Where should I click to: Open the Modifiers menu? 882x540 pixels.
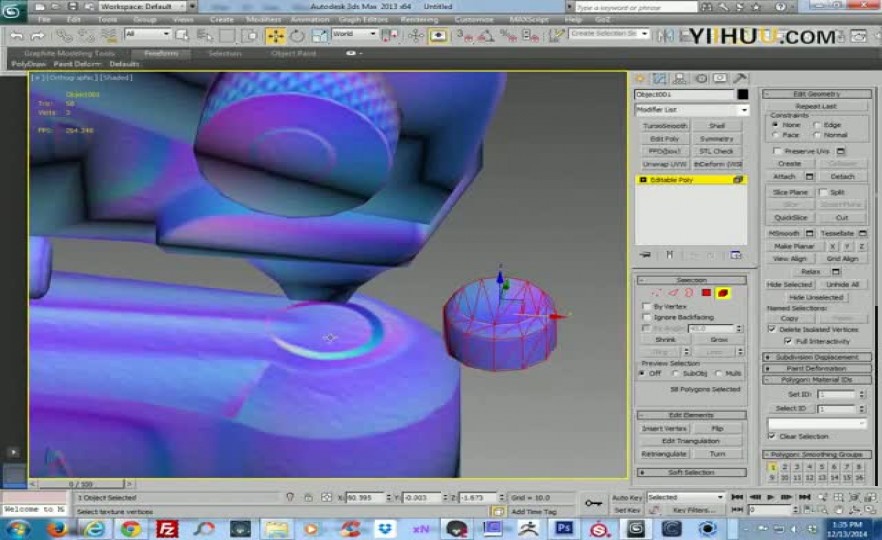tap(263, 19)
